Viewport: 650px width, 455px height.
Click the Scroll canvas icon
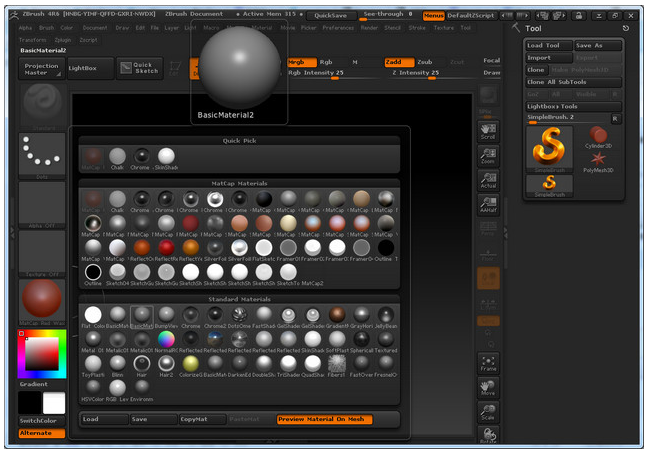pyautogui.click(x=488, y=130)
